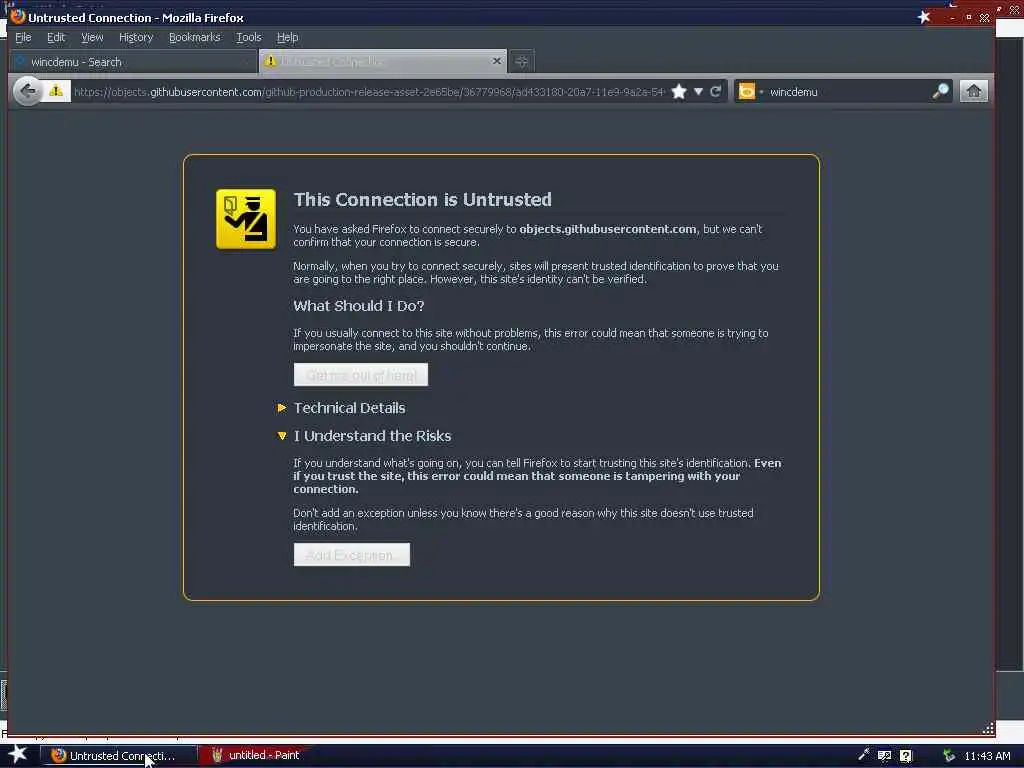Click the magnifying glass search icon
Viewport: 1024px width, 768px height.
coord(940,91)
